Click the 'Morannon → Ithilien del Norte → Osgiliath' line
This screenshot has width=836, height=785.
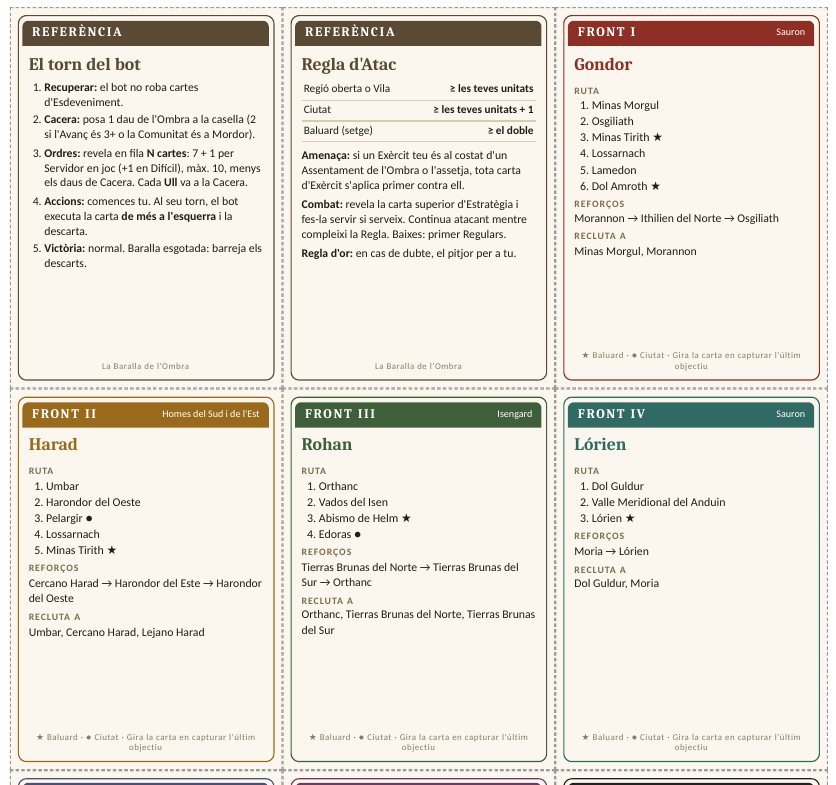pyautogui.click(x=676, y=218)
